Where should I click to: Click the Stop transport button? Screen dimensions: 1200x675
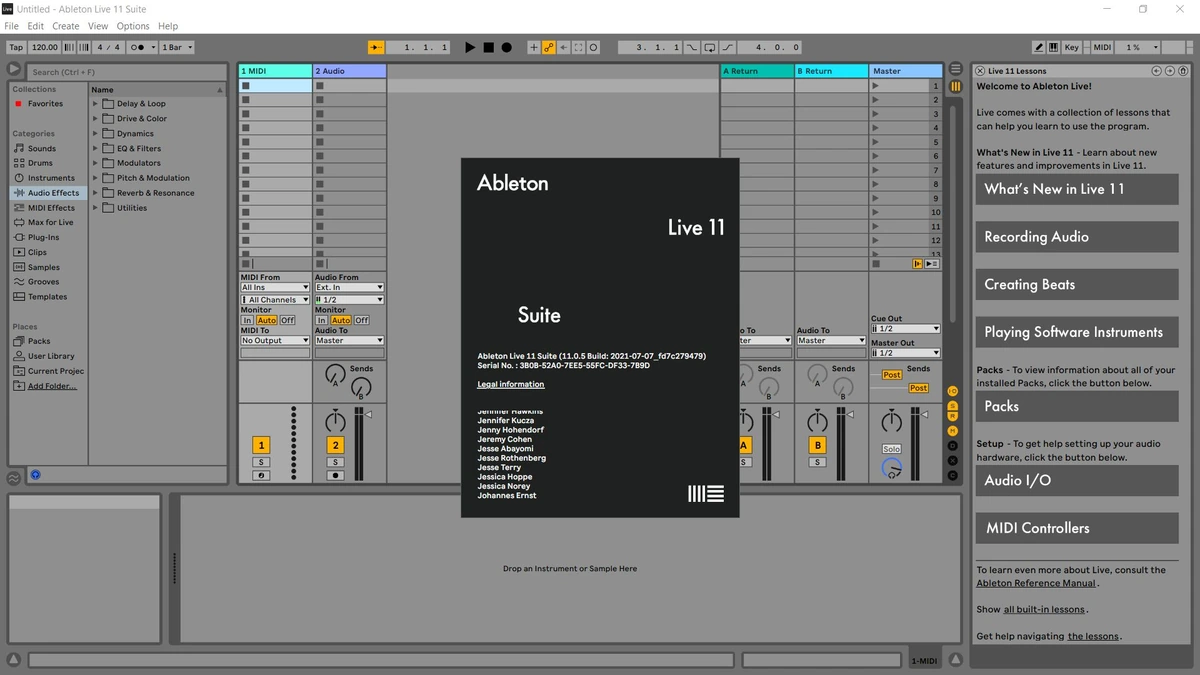pyautogui.click(x=488, y=47)
